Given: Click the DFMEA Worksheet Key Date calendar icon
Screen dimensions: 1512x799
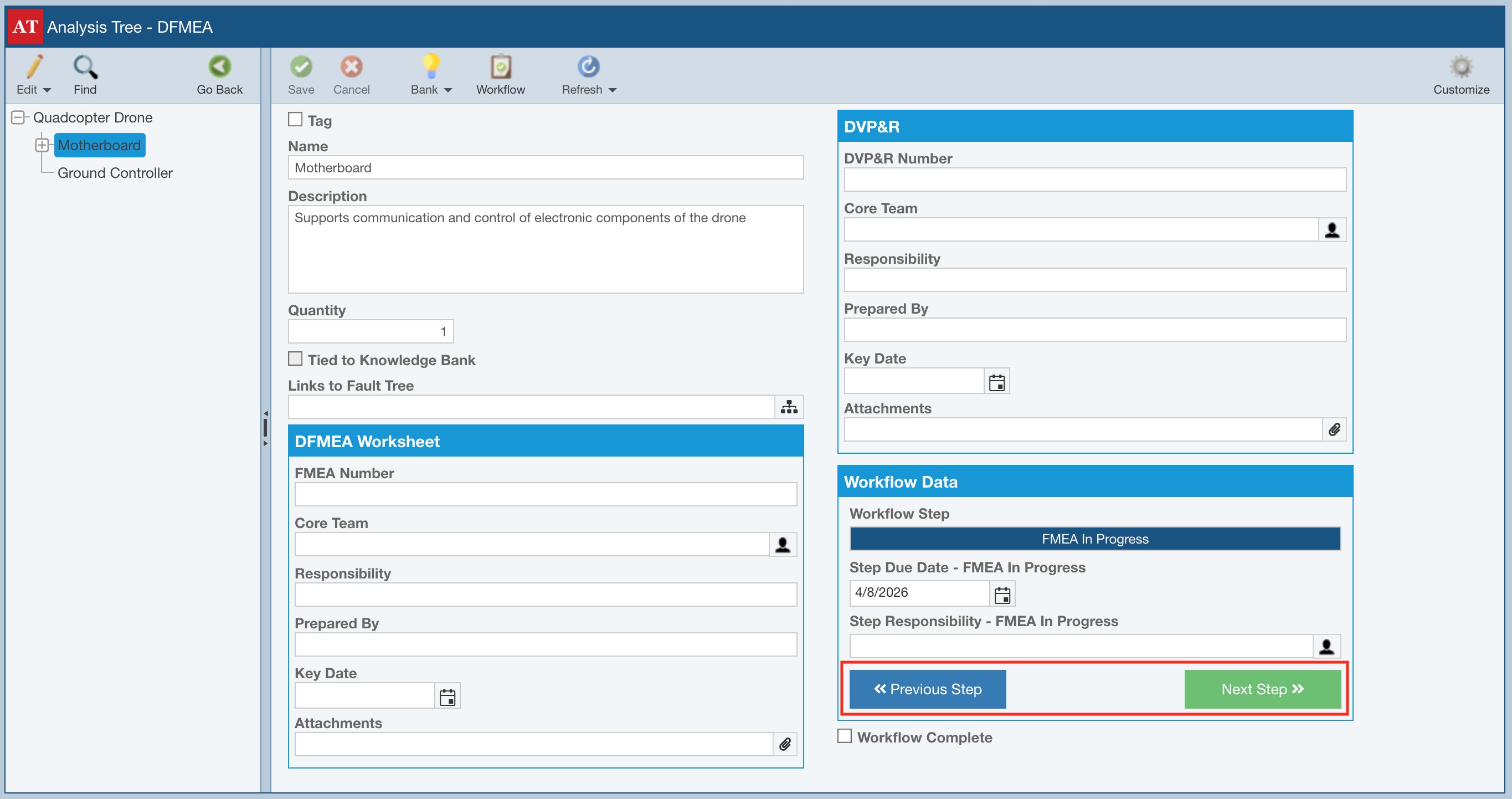Looking at the screenshot, I should coord(448,697).
